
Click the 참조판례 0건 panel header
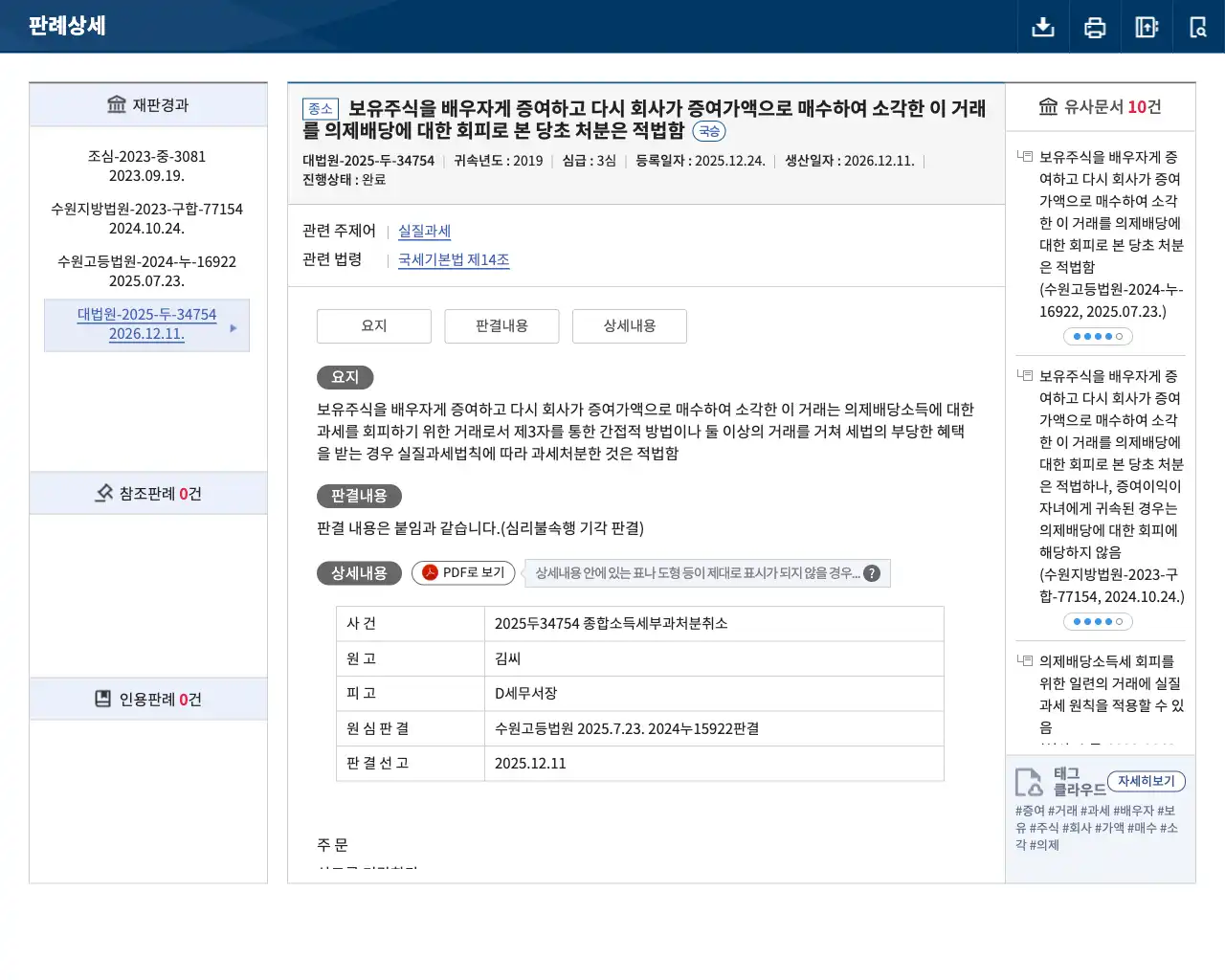pyautogui.click(x=148, y=493)
